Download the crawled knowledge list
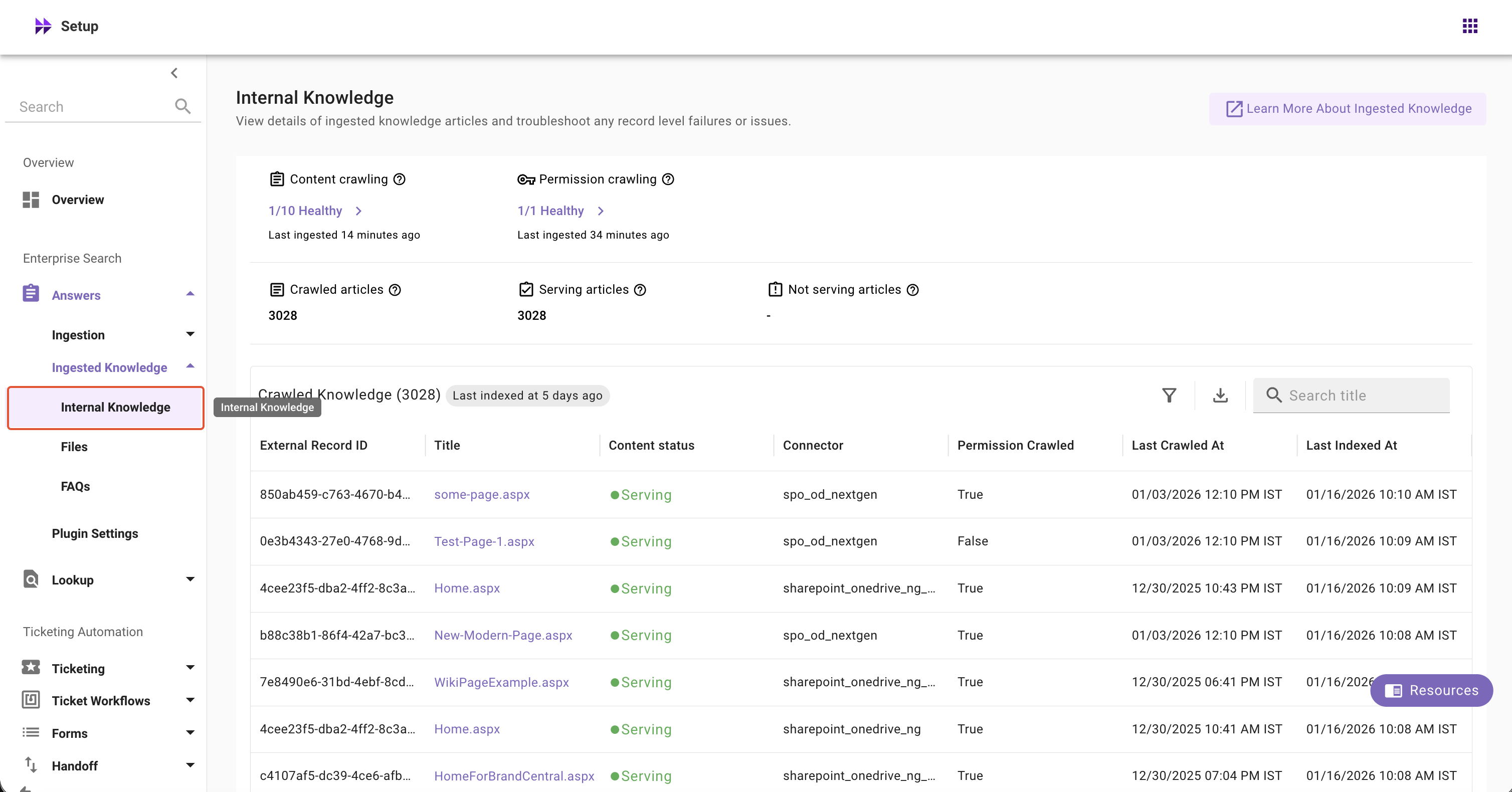The image size is (1512, 792). click(1220, 395)
